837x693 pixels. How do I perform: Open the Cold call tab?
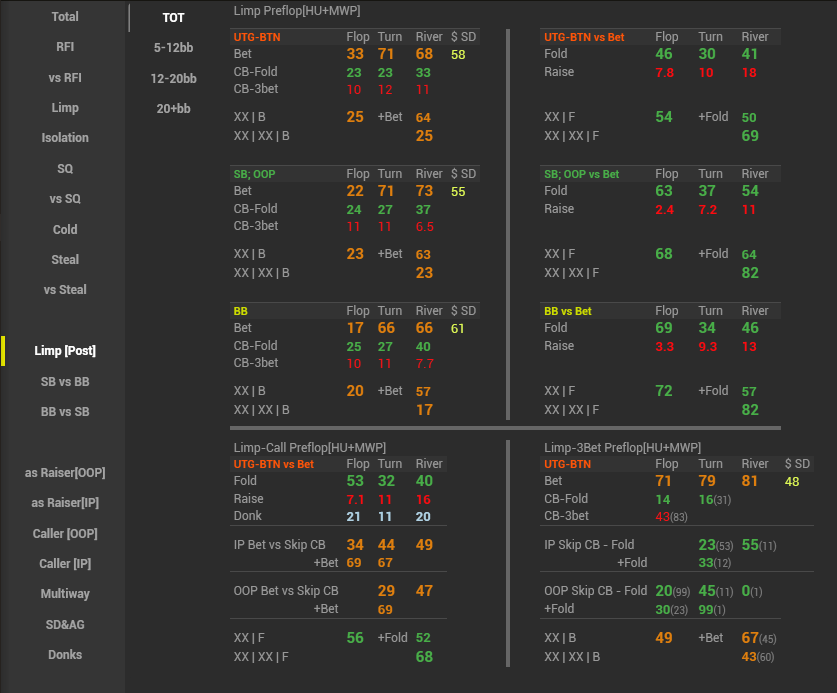pyautogui.click(x=65, y=229)
